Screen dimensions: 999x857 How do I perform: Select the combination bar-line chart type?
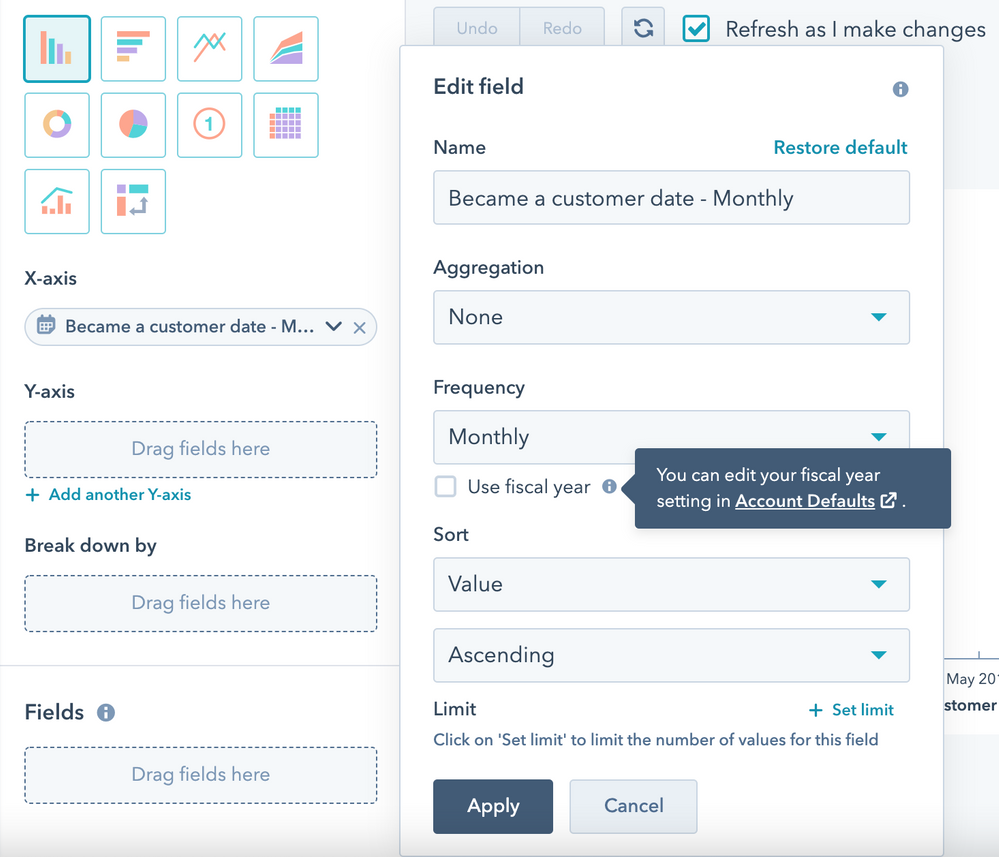pyautogui.click(x=57, y=201)
